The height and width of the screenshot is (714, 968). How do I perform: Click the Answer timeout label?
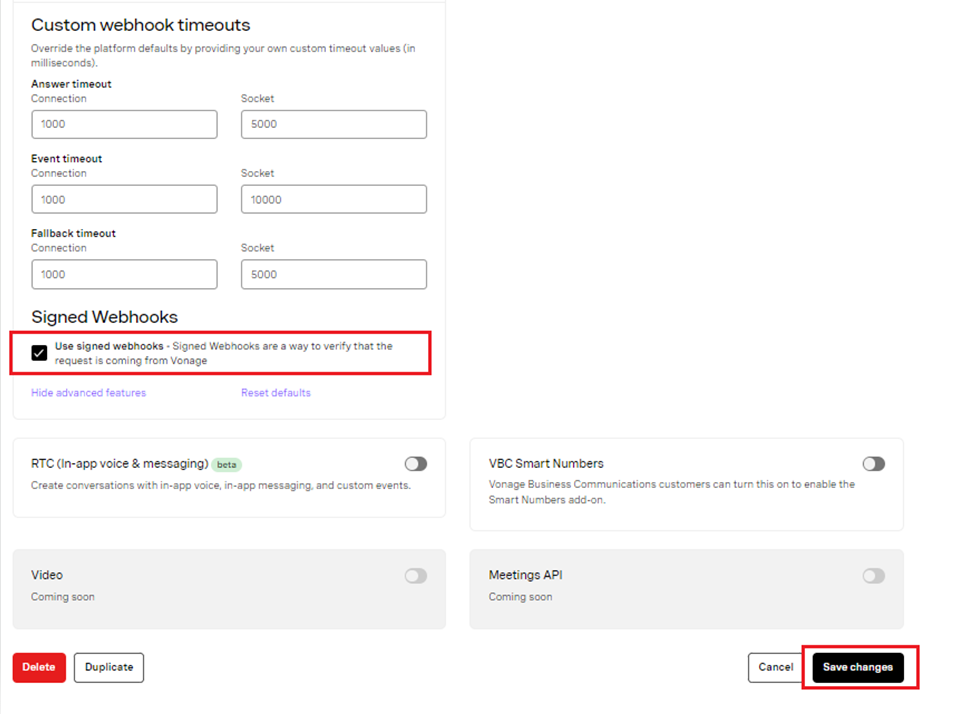click(71, 84)
